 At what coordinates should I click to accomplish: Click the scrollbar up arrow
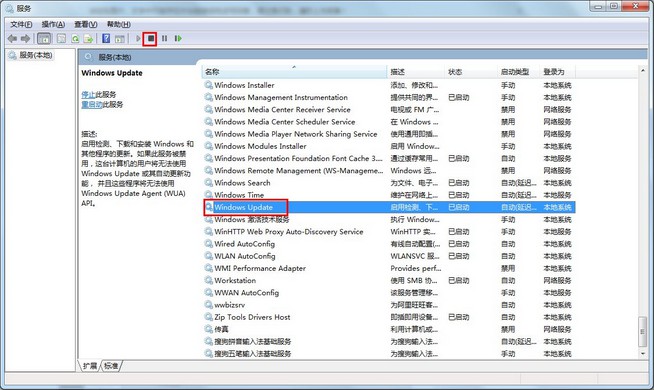click(x=643, y=71)
